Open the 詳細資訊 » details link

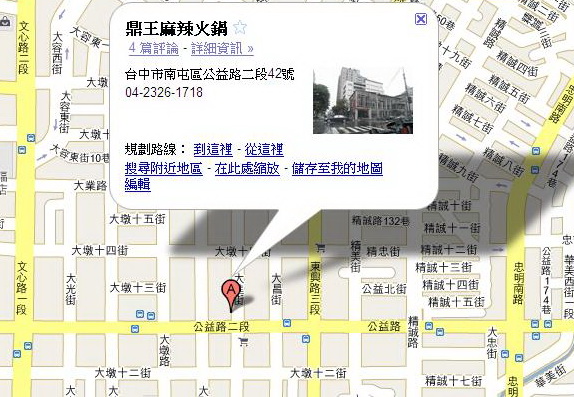pyautogui.click(x=222, y=48)
